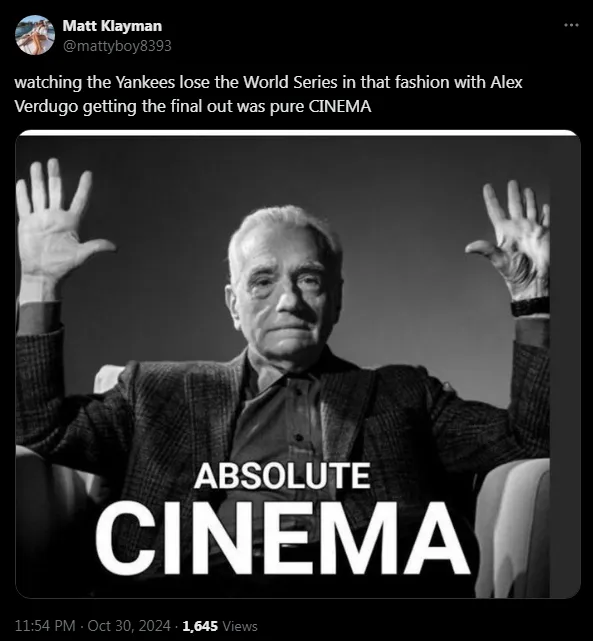Click the shirt collar in the meme photo
This screenshot has height=641, width=593.
[286, 374]
